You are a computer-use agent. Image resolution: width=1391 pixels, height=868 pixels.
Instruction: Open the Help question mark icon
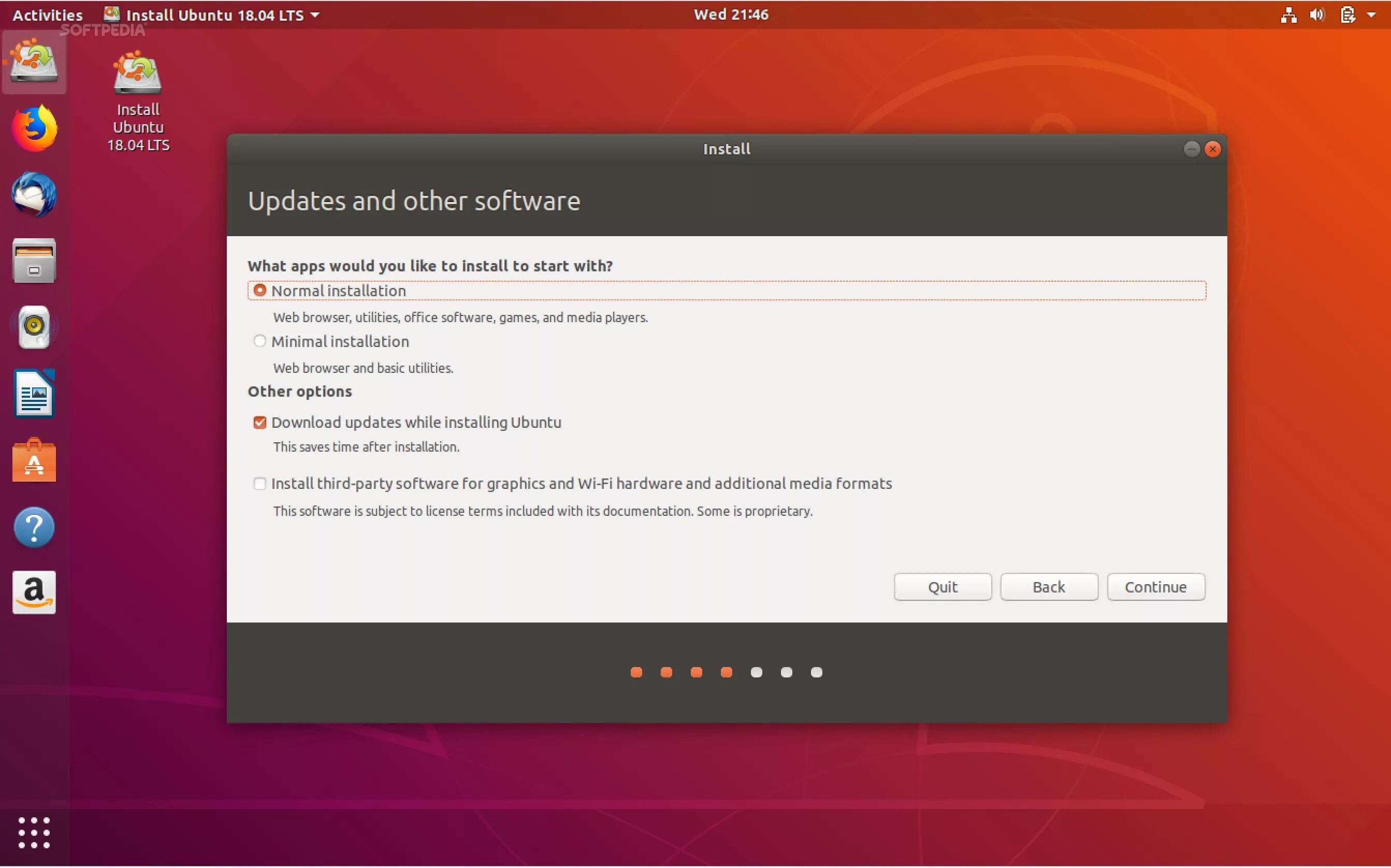click(x=34, y=527)
